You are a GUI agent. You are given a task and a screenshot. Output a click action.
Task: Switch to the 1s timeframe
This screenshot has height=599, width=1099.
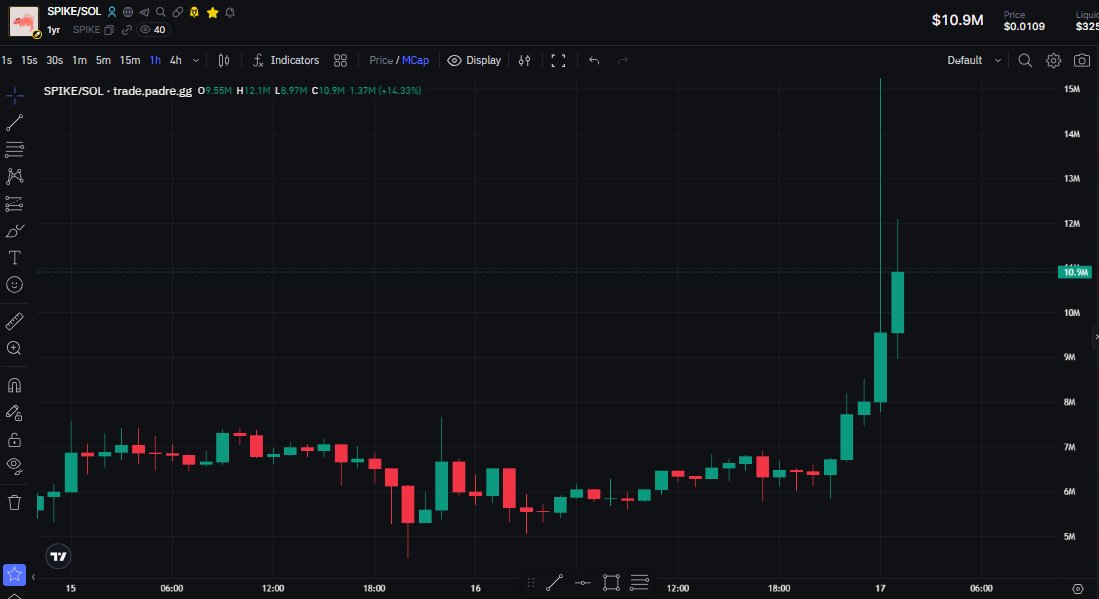[x=6, y=60]
